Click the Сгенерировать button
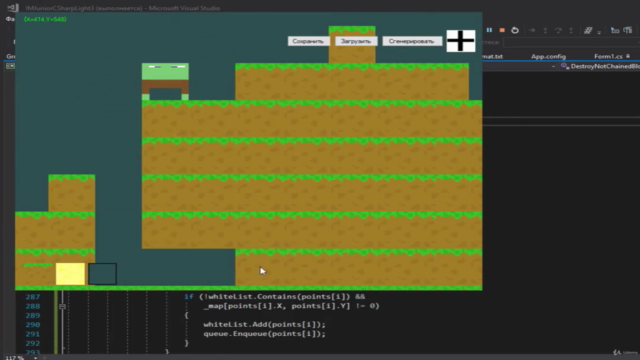Image resolution: width=640 pixels, height=360 pixels. pos(411,41)
